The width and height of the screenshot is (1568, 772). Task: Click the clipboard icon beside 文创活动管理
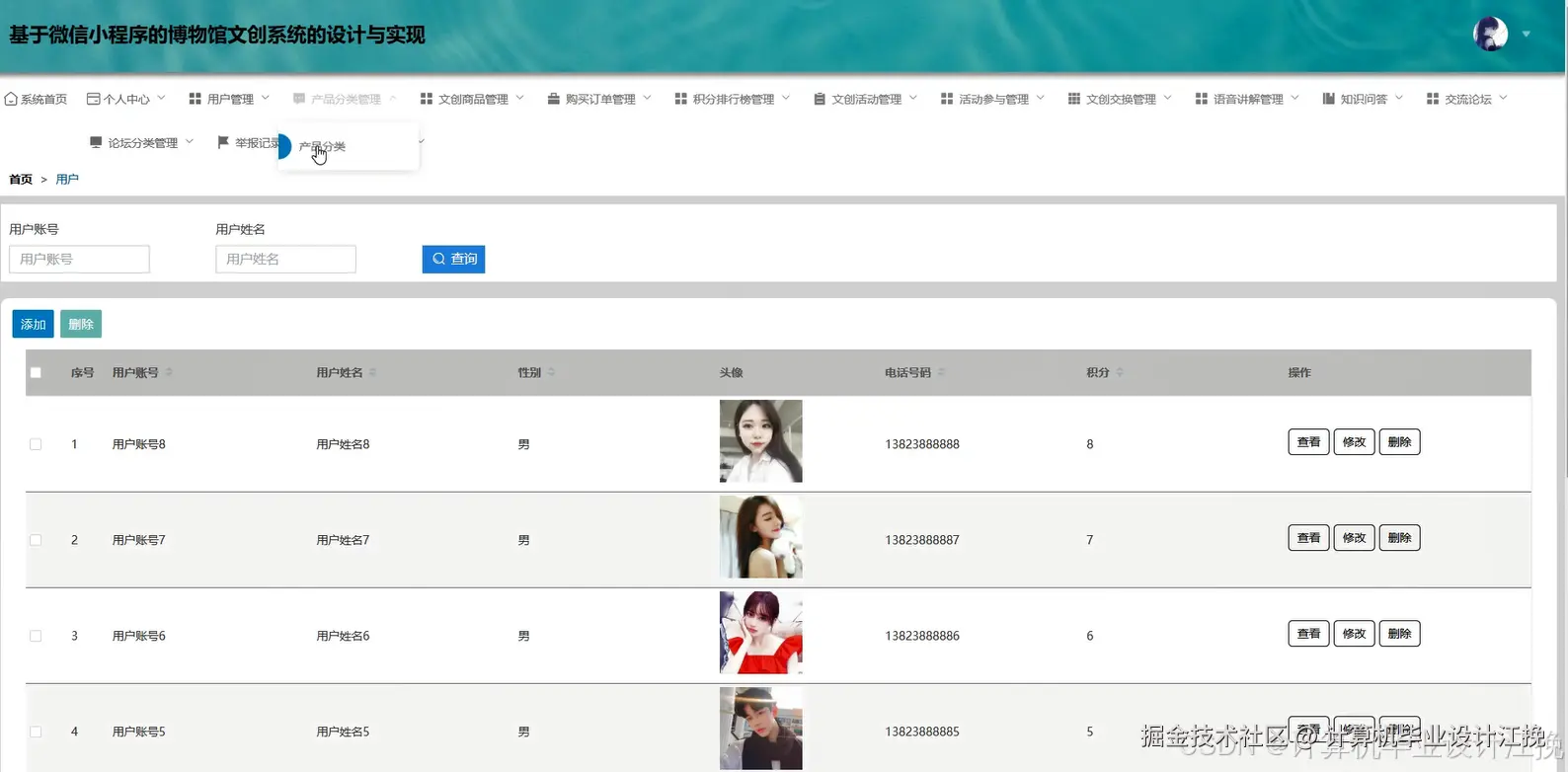[x=820, y=99]
